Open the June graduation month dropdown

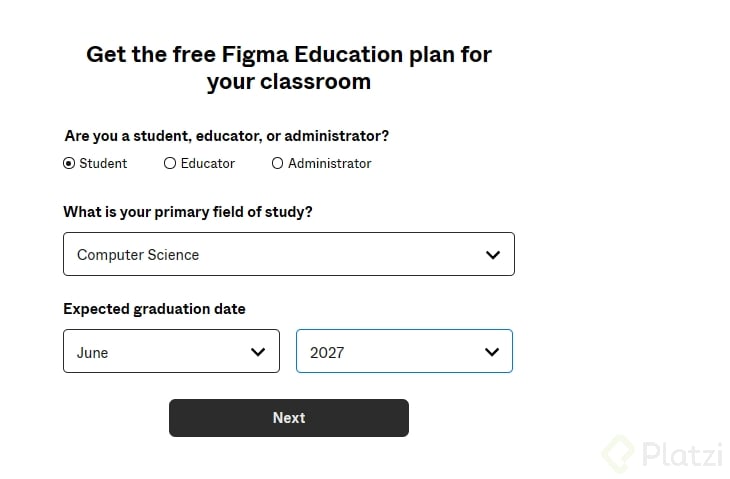click(170, 352)
